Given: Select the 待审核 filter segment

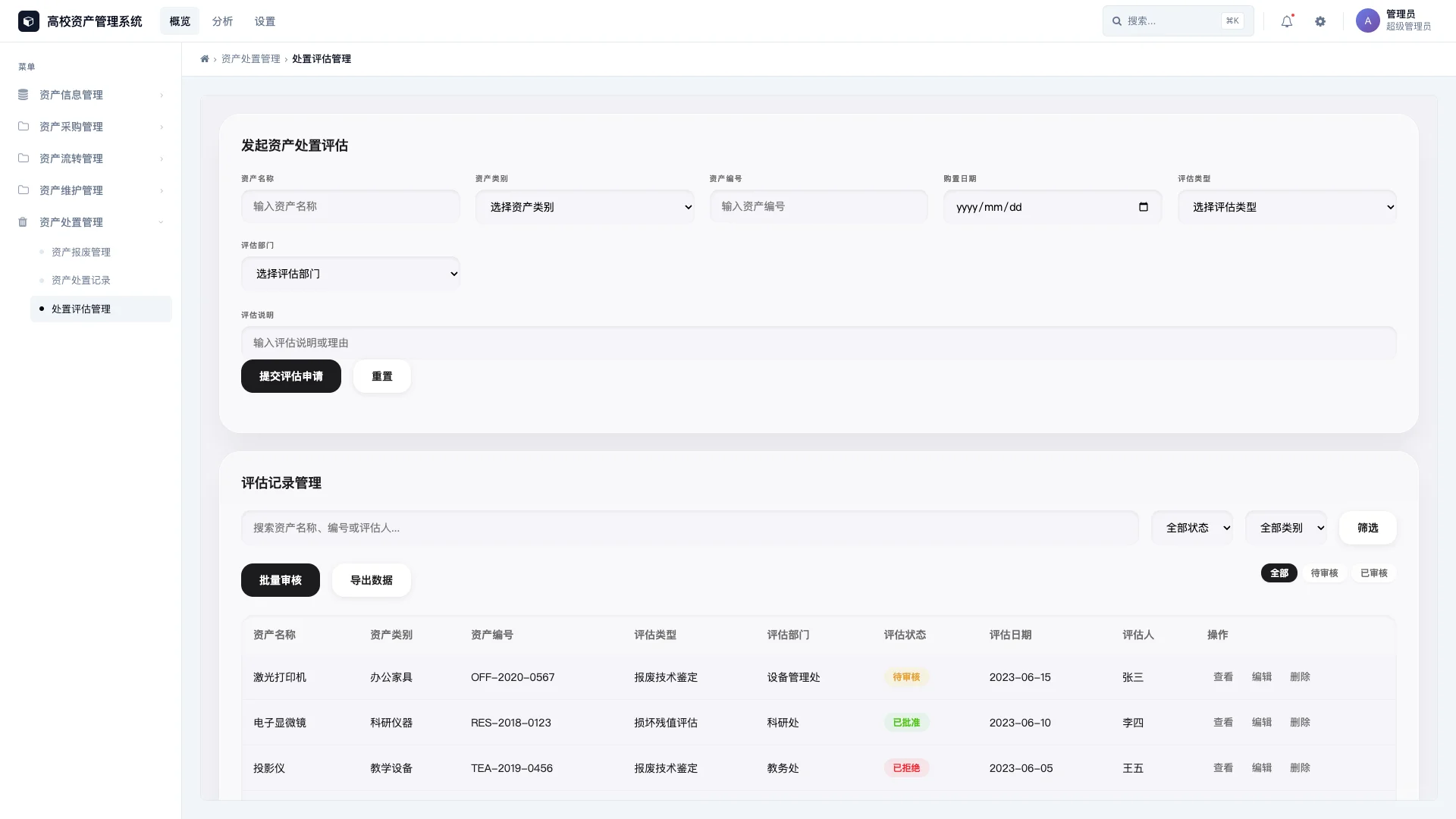Looking at the screenshot, I should [1324, 573].
